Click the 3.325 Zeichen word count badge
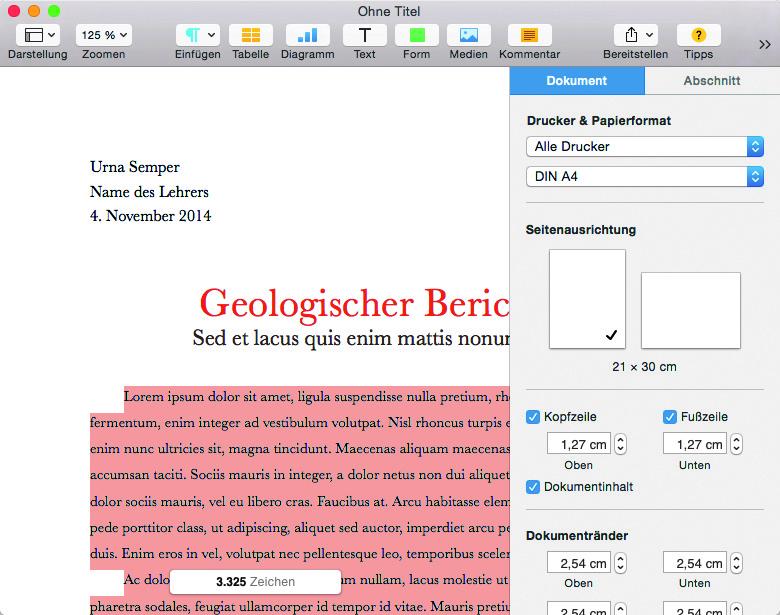The height and width of the screenshot is (615, 780). 255,582
